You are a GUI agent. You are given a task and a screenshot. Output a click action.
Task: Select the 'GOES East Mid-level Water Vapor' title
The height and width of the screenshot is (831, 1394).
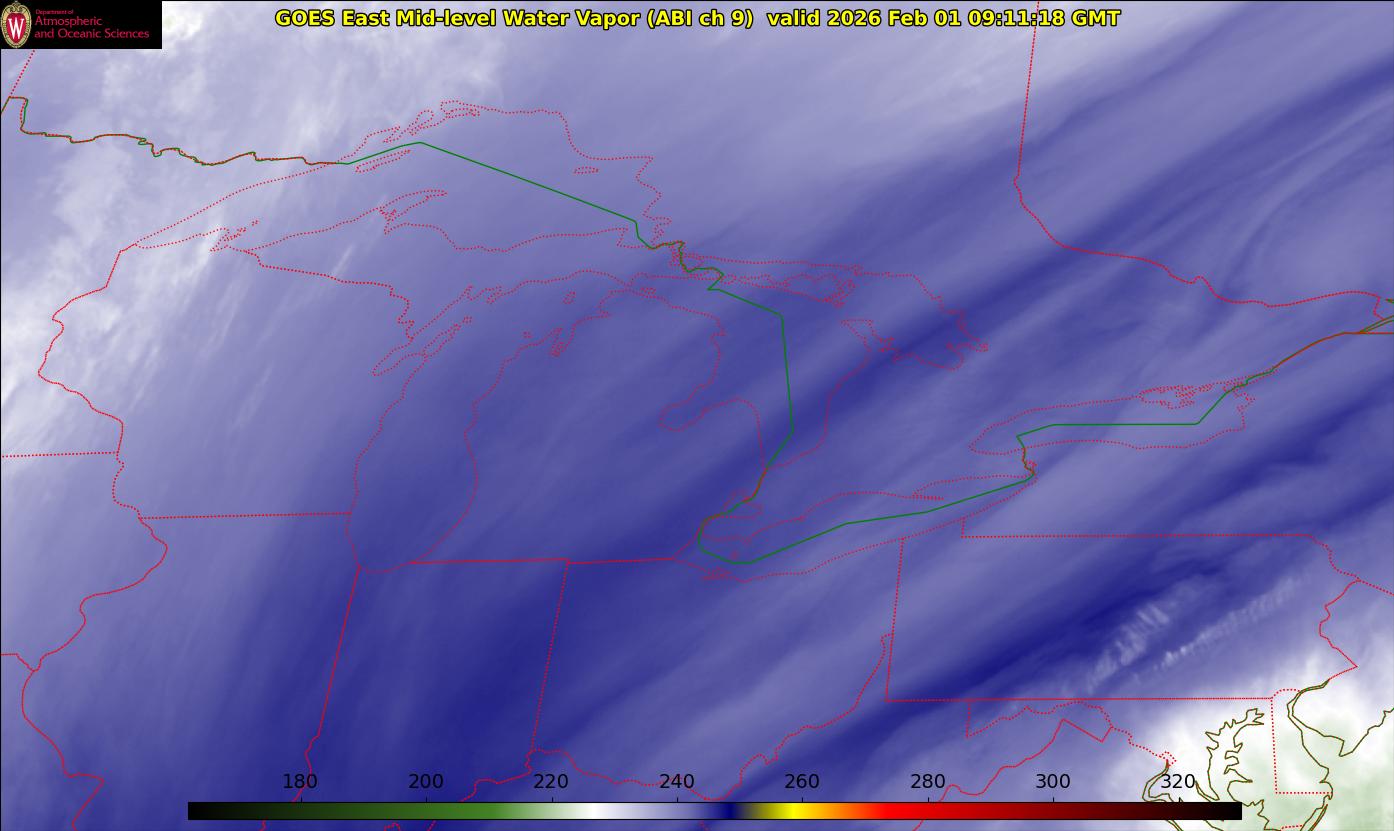pos(515,18)
